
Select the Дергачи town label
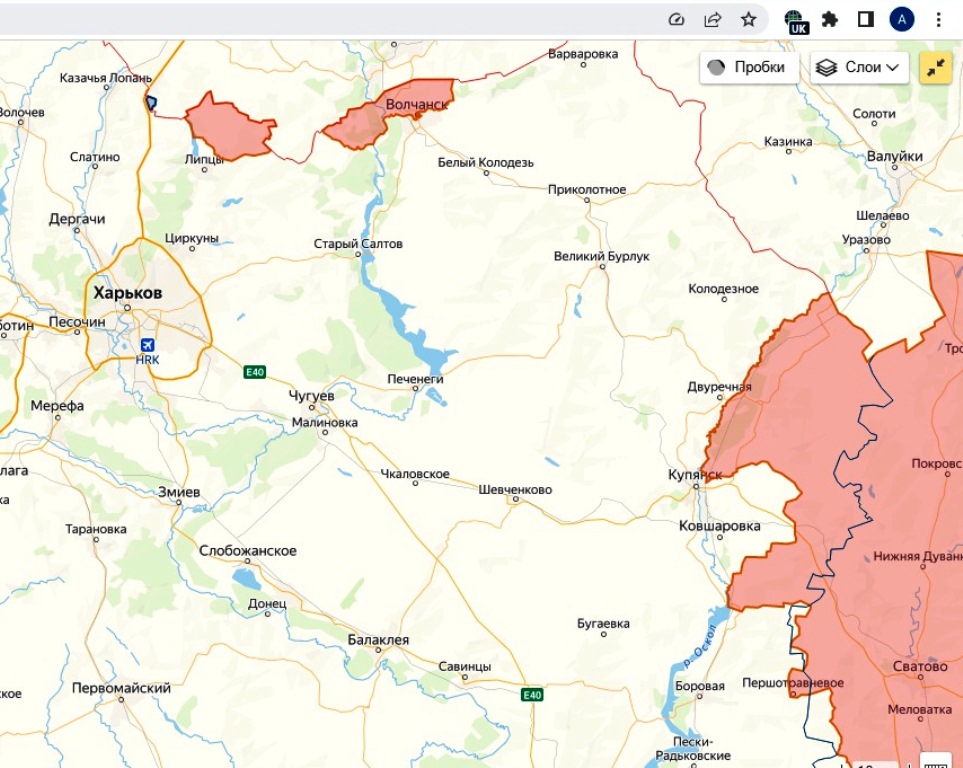(77, 219)
